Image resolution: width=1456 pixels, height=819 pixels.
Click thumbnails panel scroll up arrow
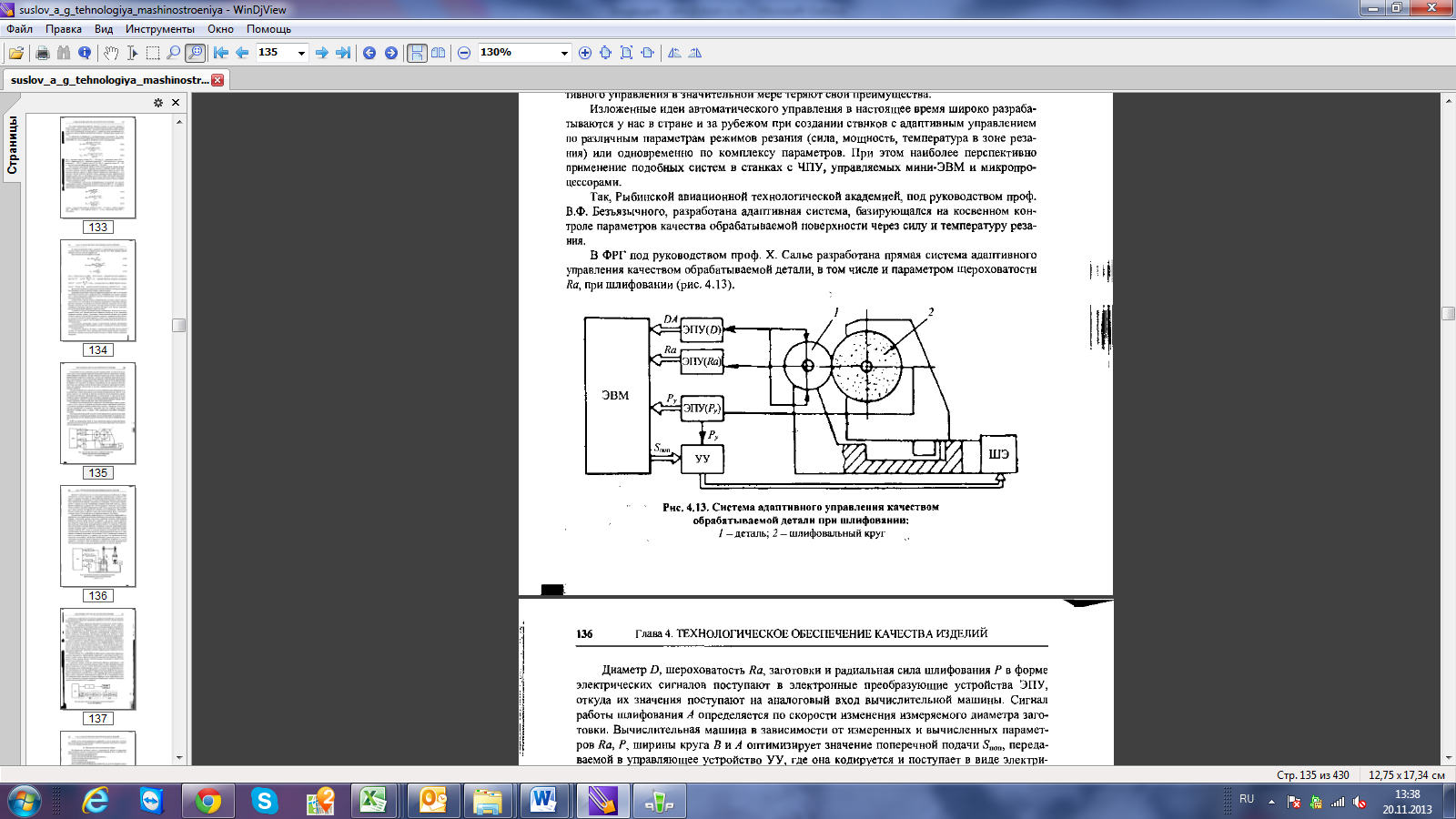coord(179,121)
